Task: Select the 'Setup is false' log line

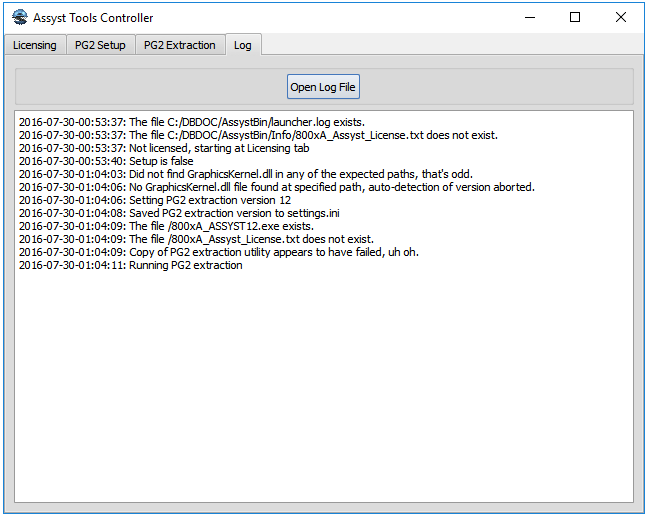Action: (106, 161)
